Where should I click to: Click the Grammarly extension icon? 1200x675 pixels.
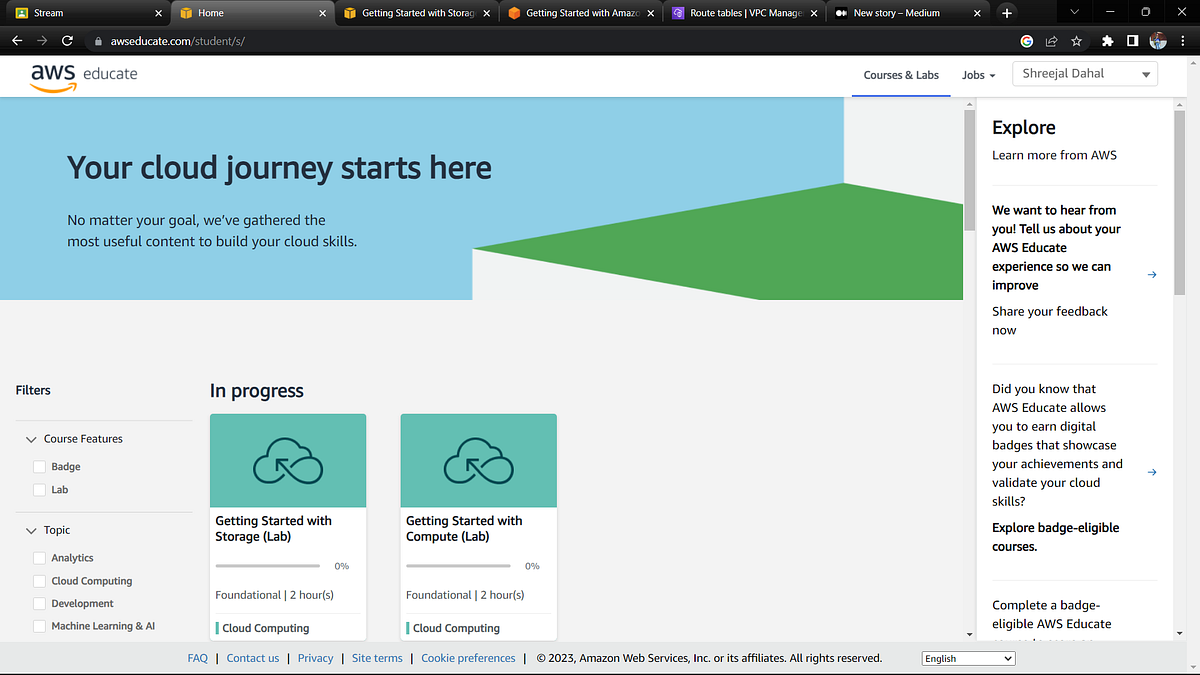point(1026,42)
